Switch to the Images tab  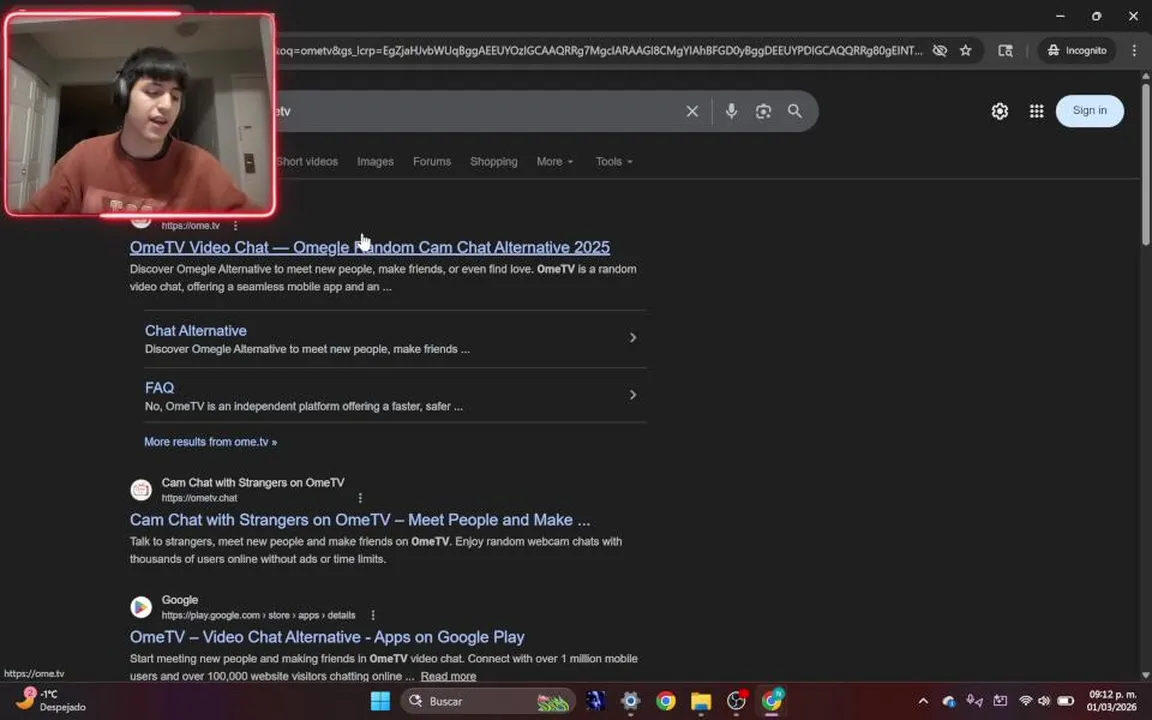375,162
